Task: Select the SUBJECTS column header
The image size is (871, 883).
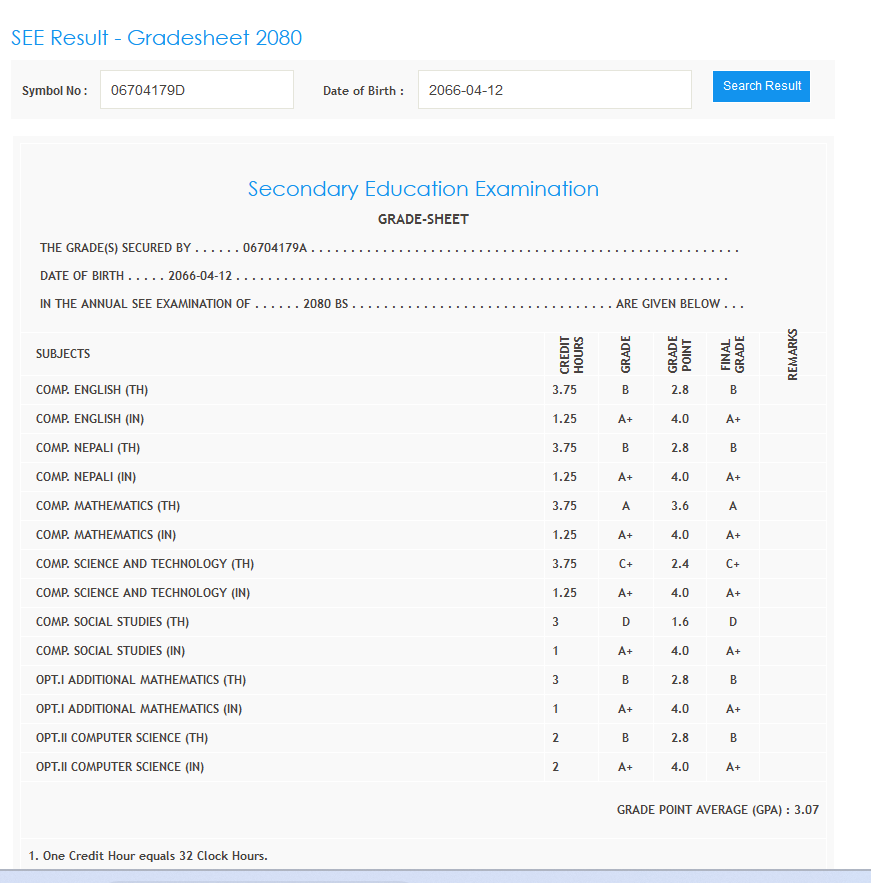Action: coord(63,354)
